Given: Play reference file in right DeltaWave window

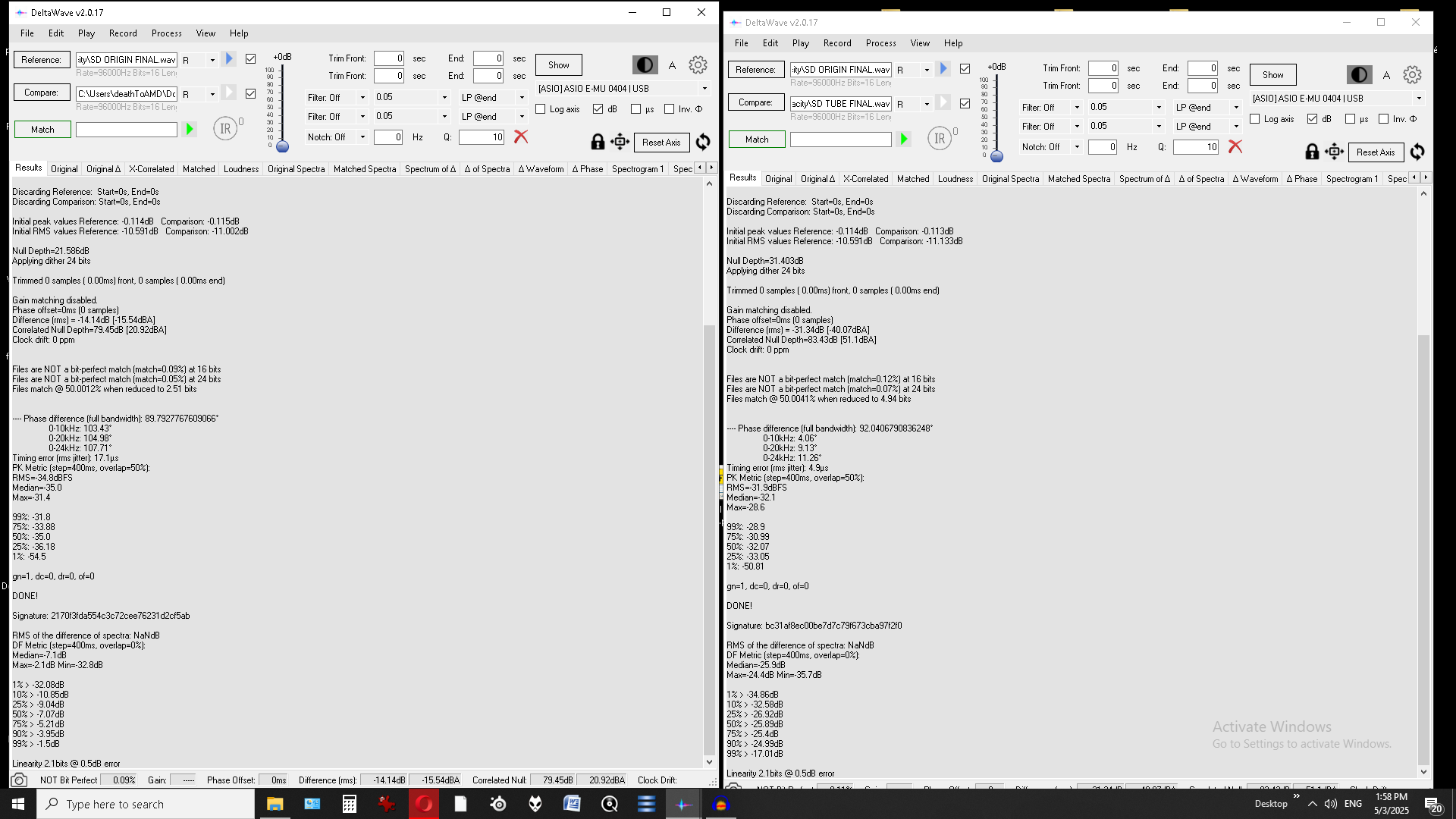Looking at the screenshot, I should pos(943,68).
